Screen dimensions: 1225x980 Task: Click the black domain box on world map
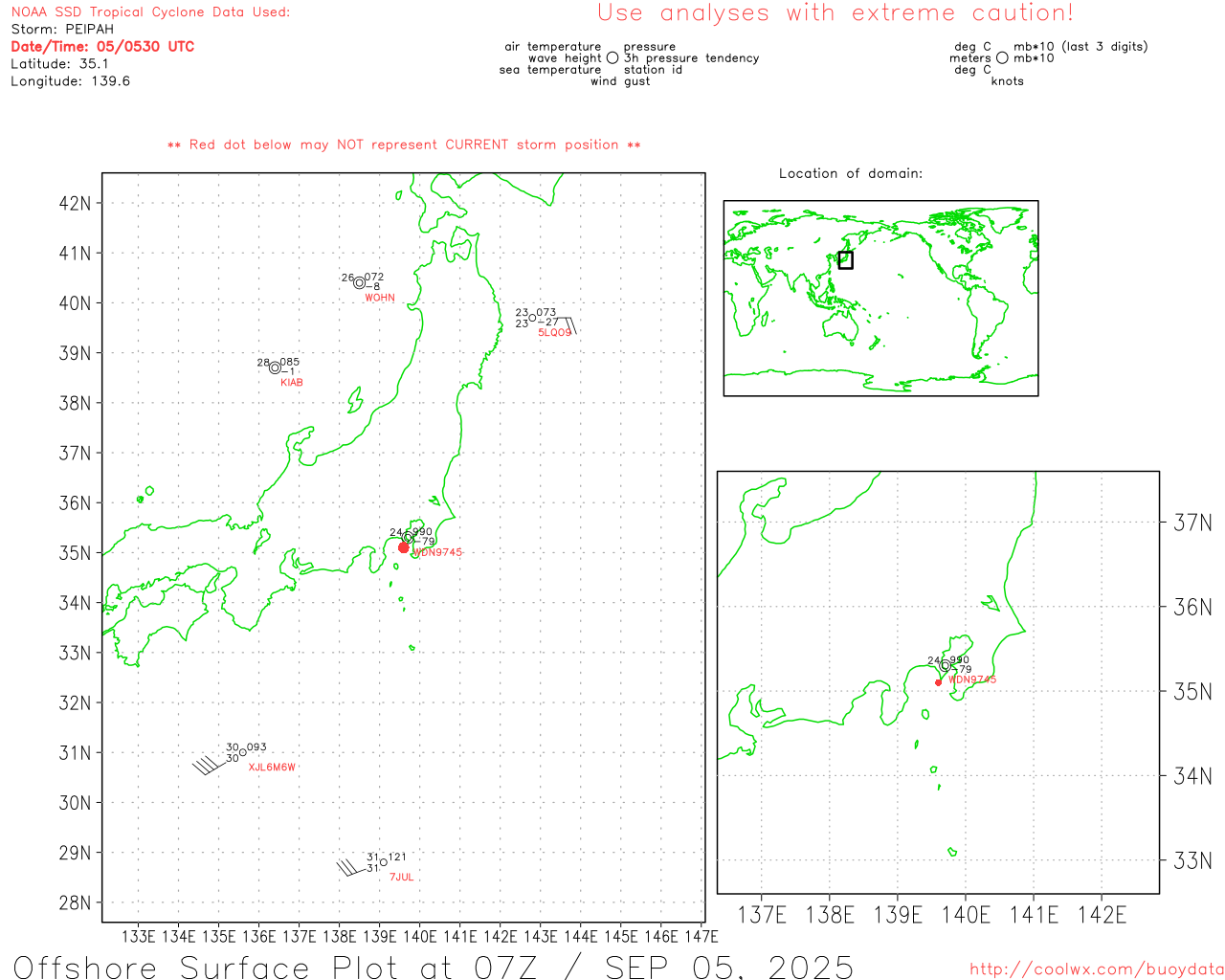(845, 259)
